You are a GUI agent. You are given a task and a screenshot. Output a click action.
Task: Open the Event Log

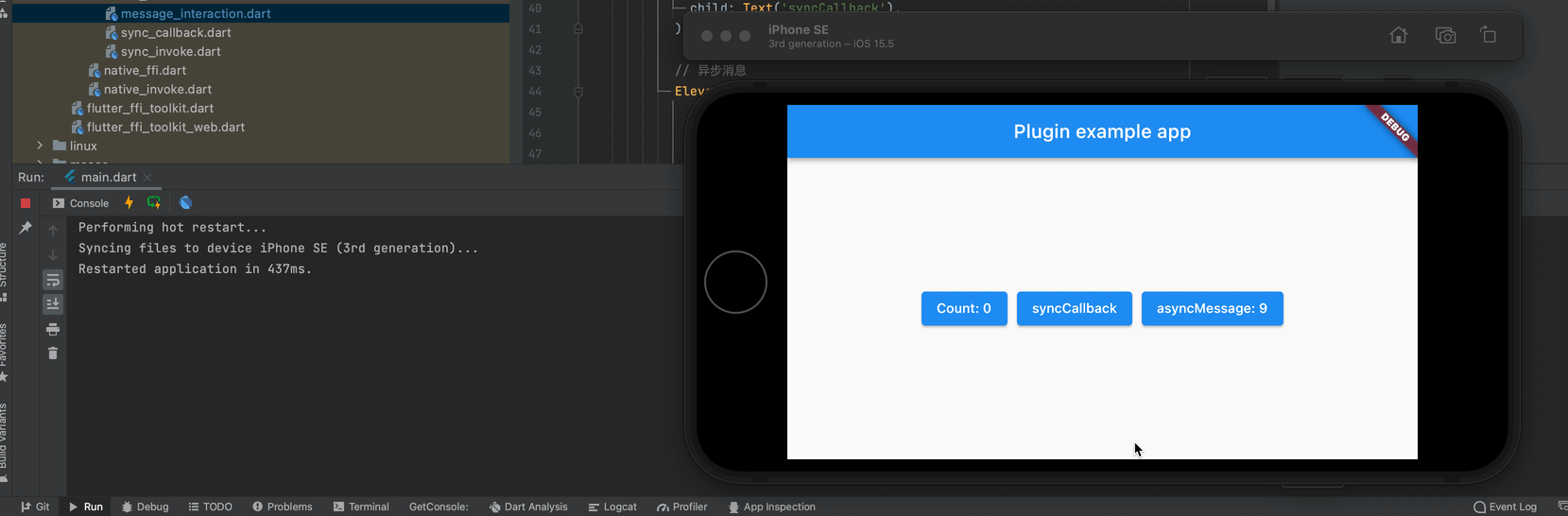[x=1505, y=507]
